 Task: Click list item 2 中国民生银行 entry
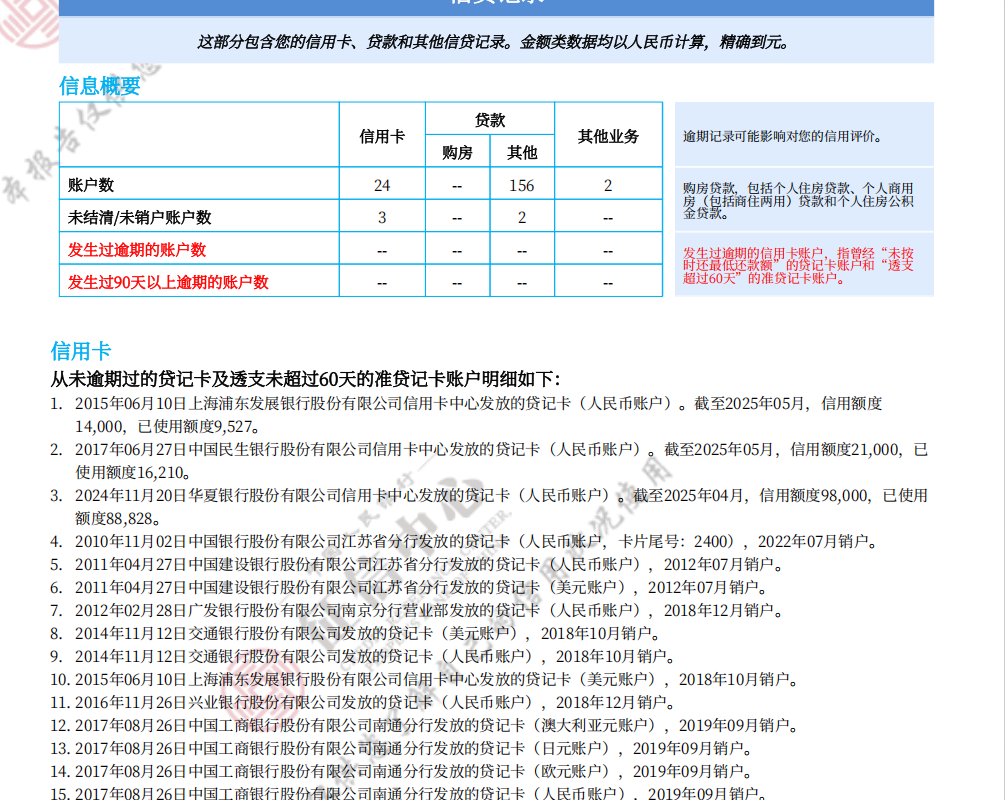489,461
